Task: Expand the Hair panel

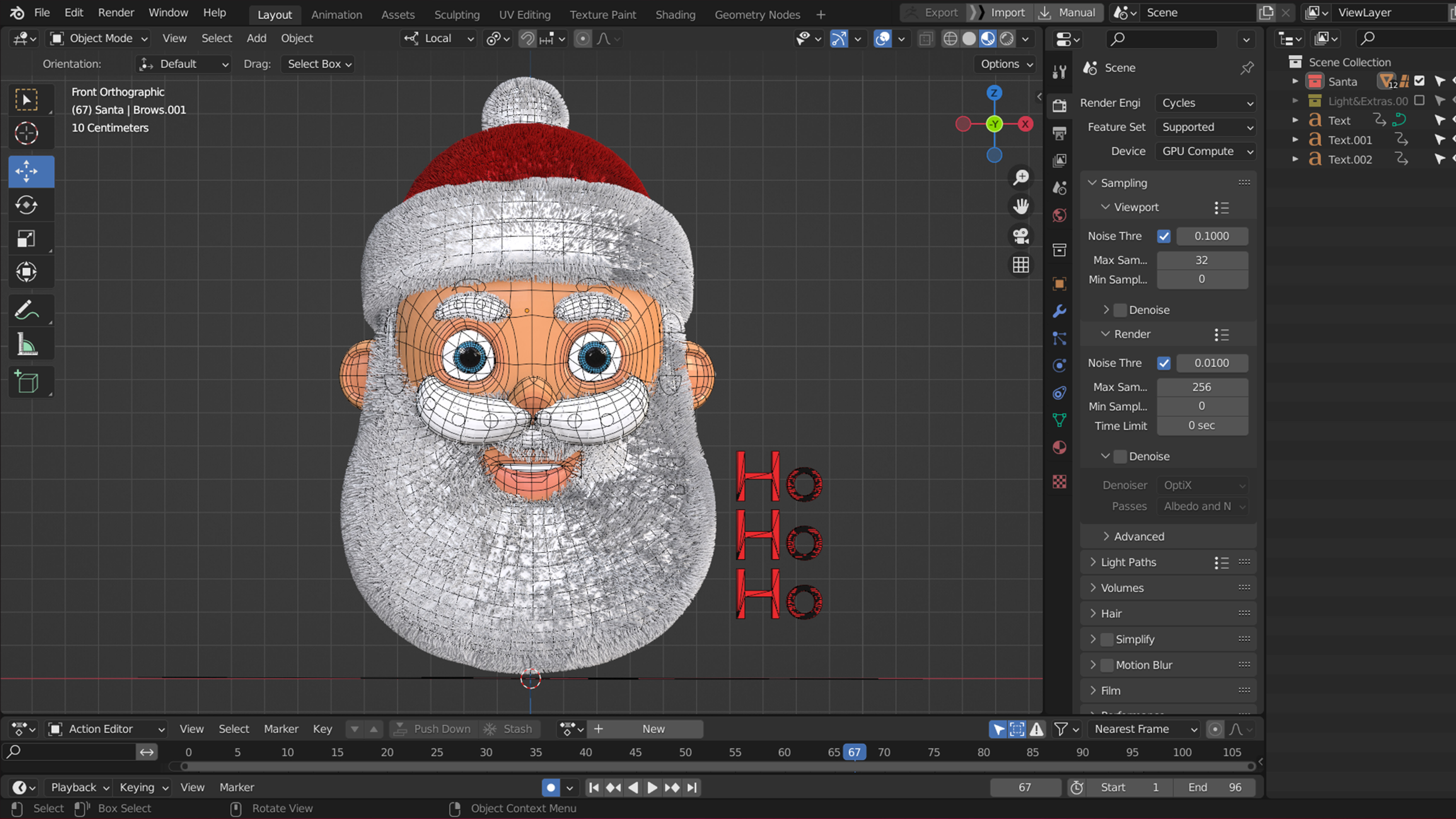Action: coord(1111,614)
